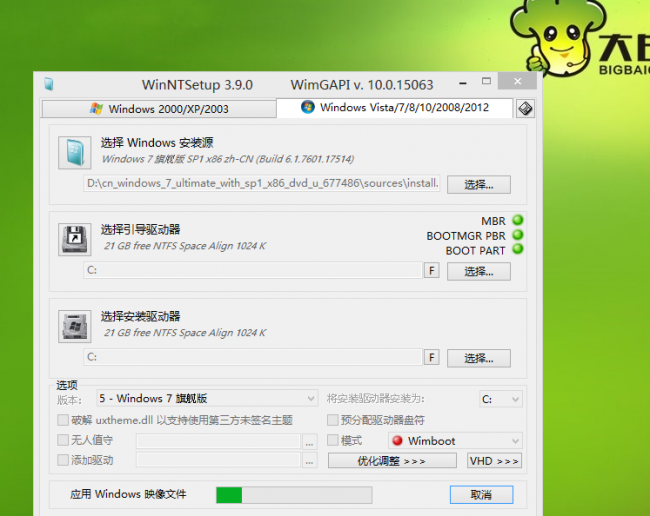Click the BOOT PART green status light

click(x=517, y=250)
